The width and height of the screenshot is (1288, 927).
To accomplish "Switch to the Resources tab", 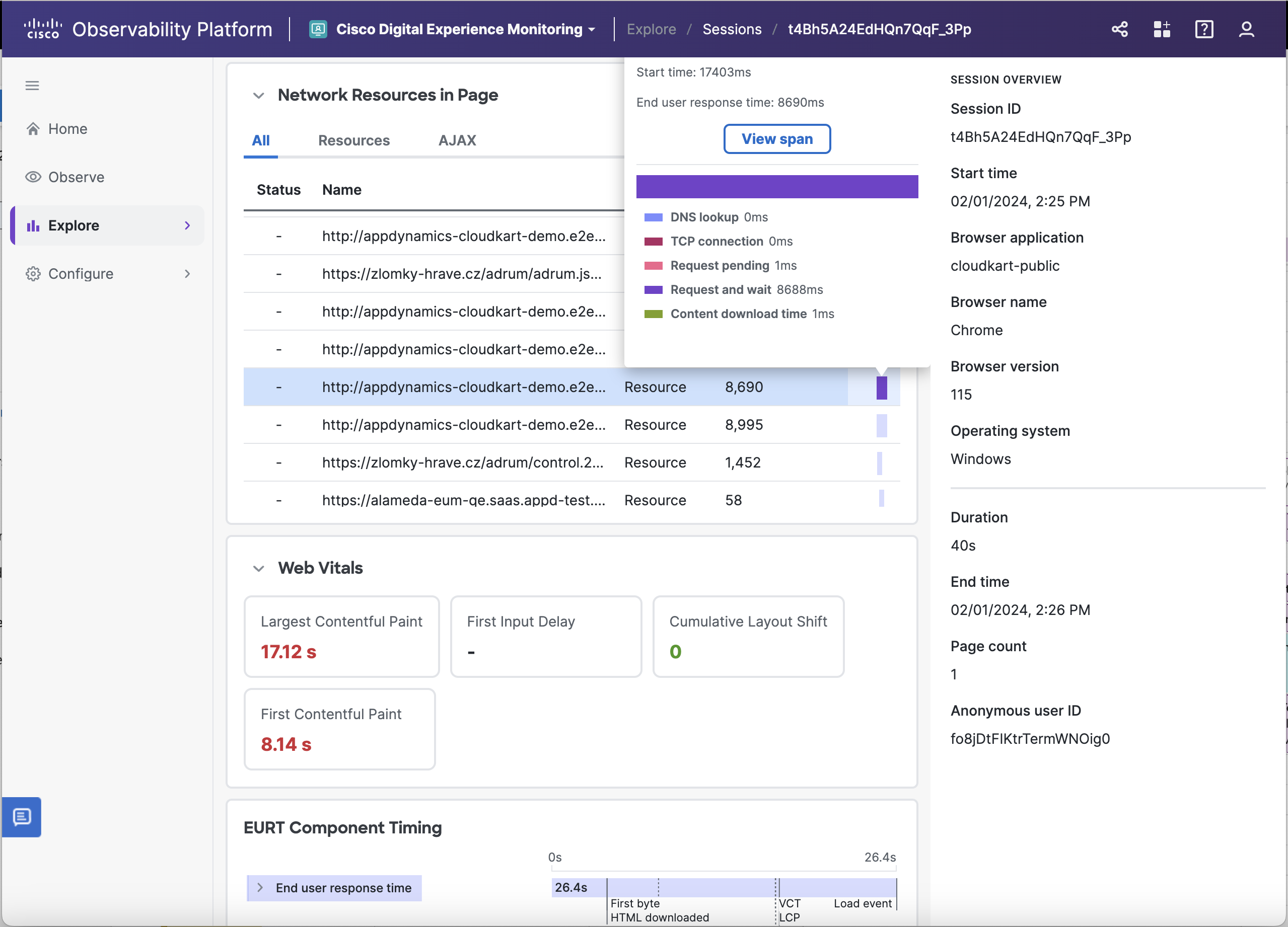I will coord(354,140).
